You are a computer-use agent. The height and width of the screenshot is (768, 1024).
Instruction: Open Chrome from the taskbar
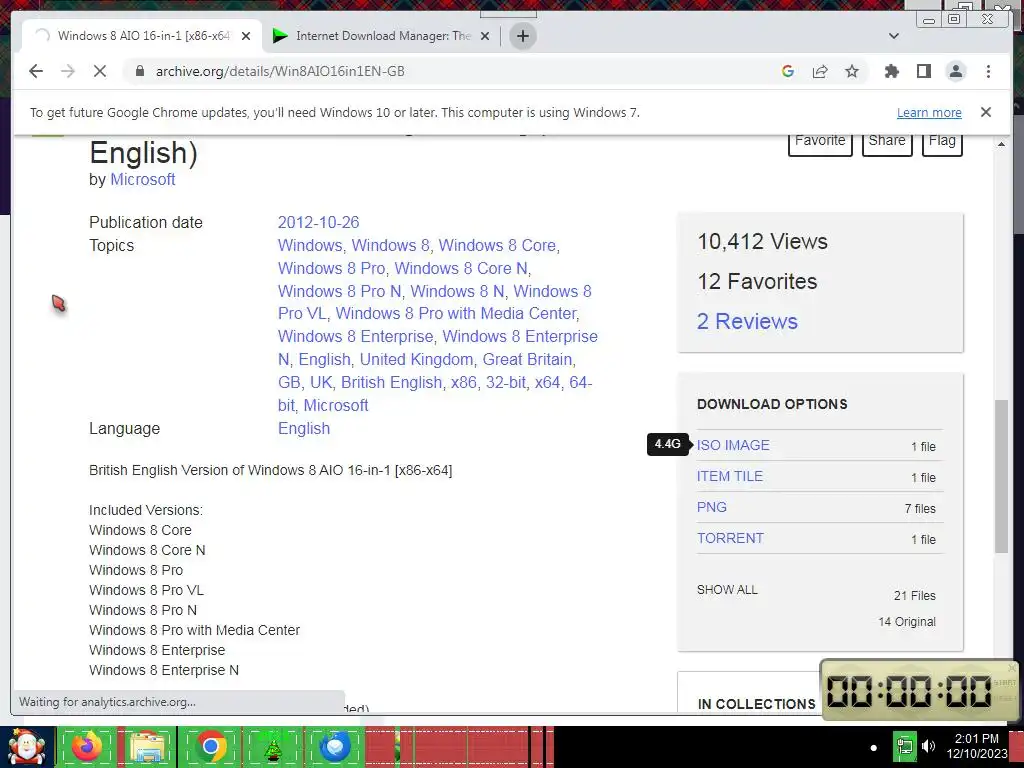[210, 747]
